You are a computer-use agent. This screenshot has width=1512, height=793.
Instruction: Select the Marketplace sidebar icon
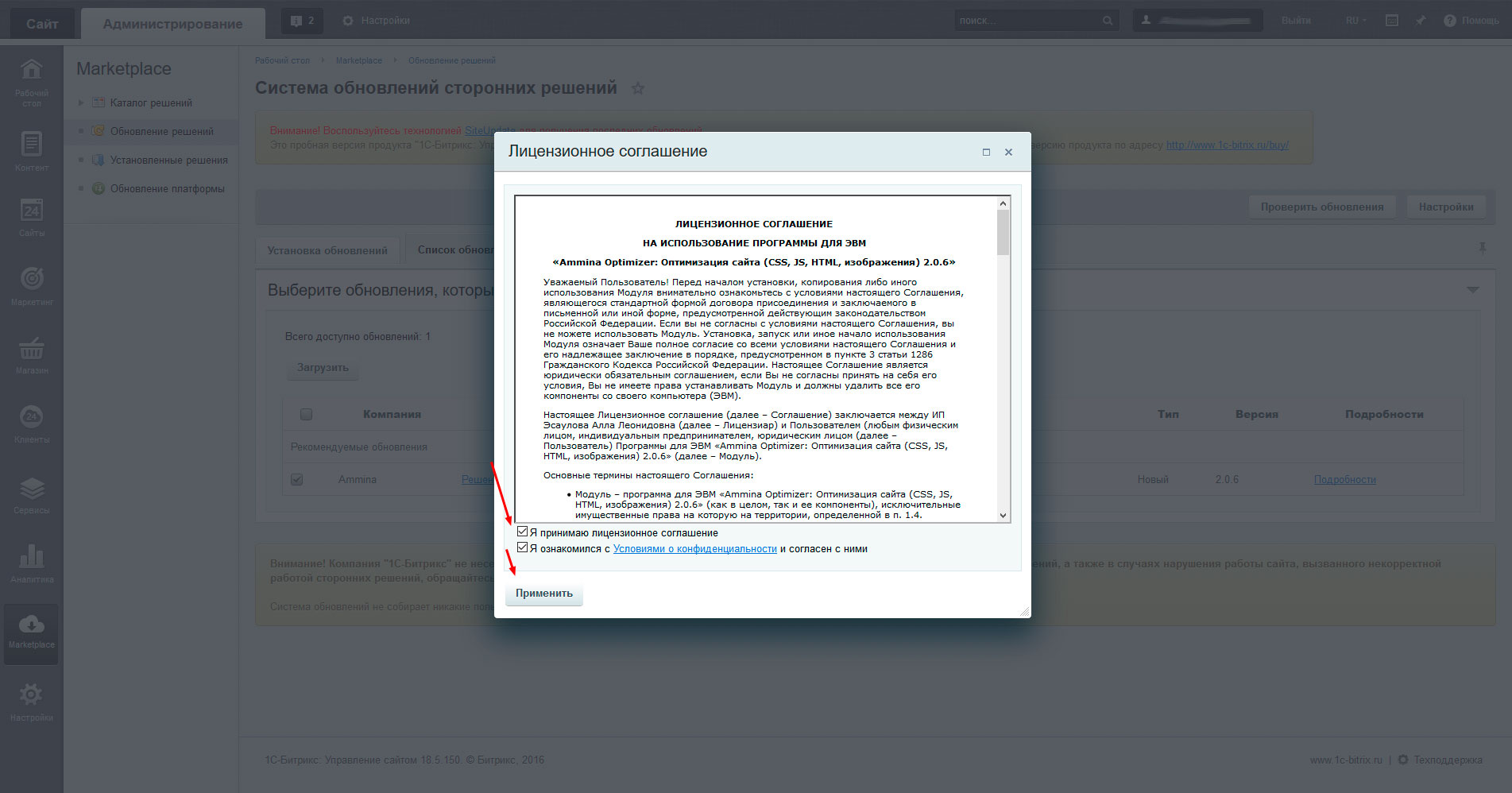click(32, 632)
